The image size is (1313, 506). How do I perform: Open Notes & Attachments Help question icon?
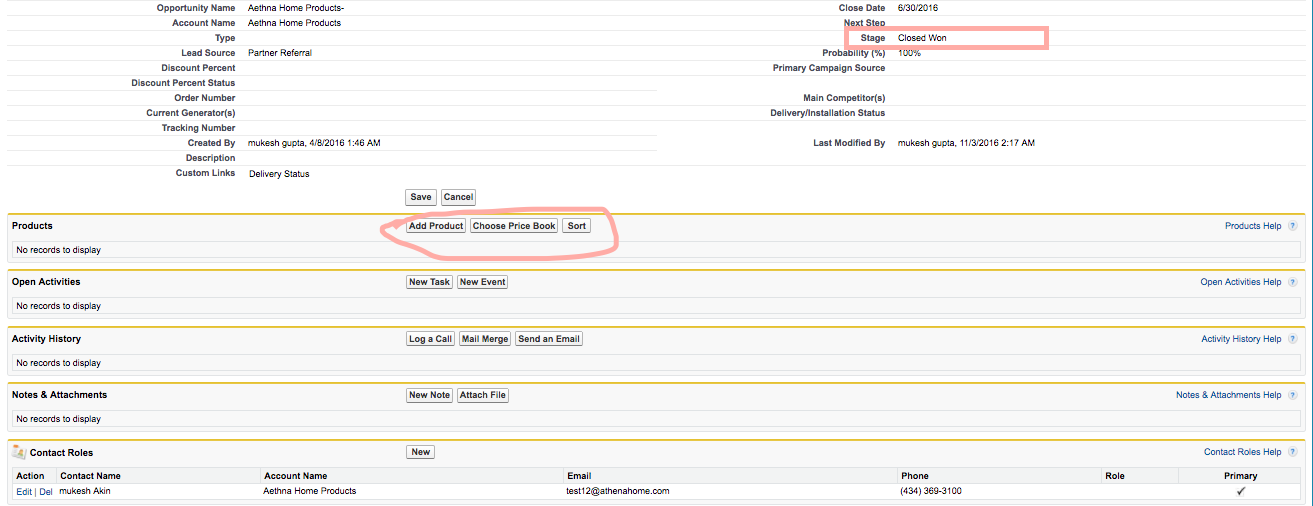click(1292, 395)
